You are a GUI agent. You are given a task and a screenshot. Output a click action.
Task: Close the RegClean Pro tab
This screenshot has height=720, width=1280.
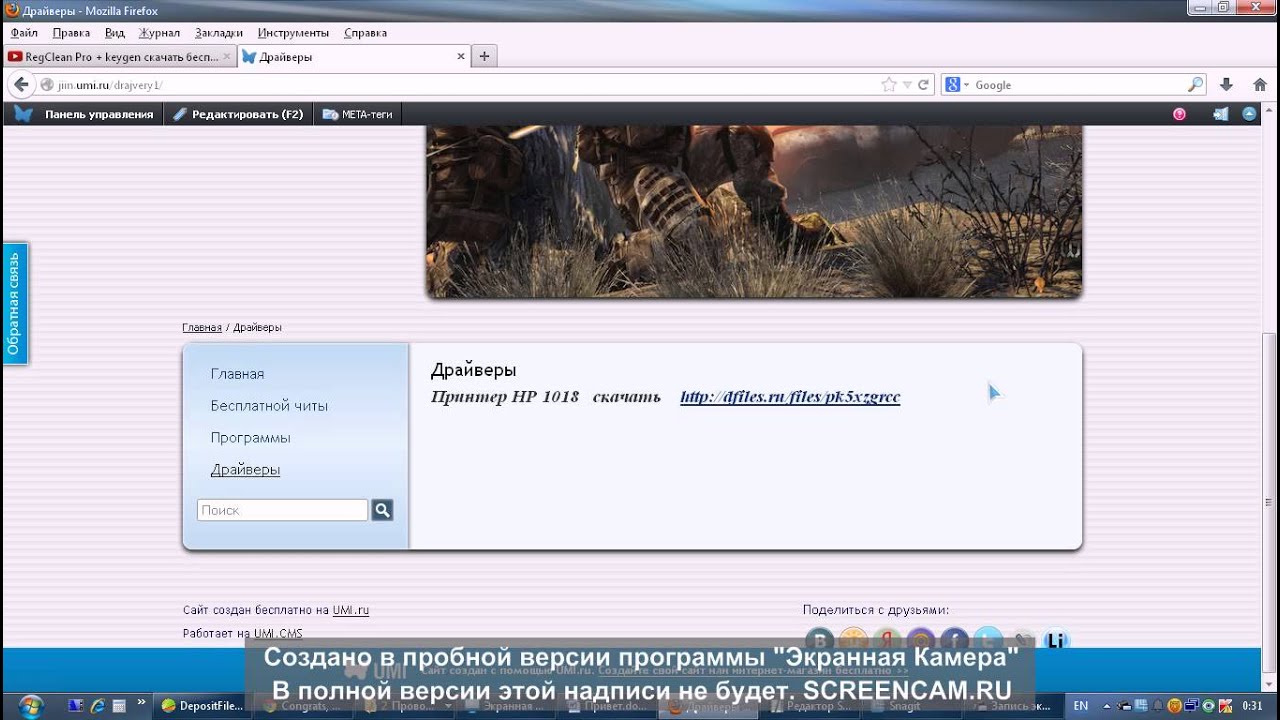point(226,57)
